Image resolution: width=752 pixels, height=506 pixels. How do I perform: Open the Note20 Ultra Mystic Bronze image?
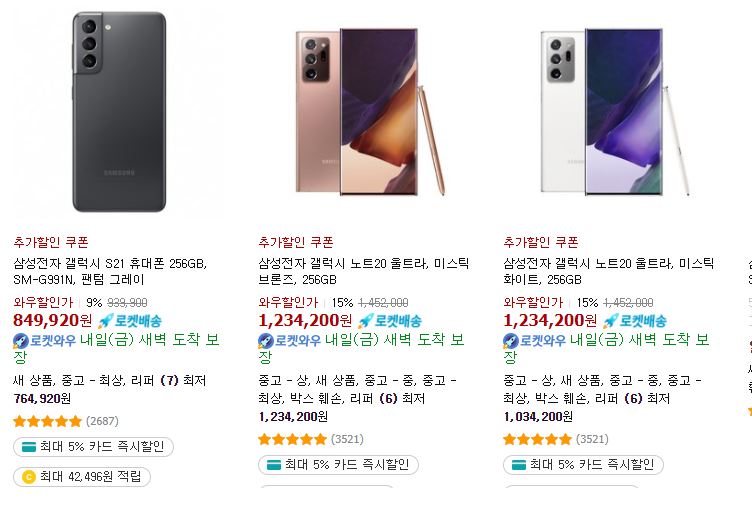pyautogui.click(x=370, y=112)
